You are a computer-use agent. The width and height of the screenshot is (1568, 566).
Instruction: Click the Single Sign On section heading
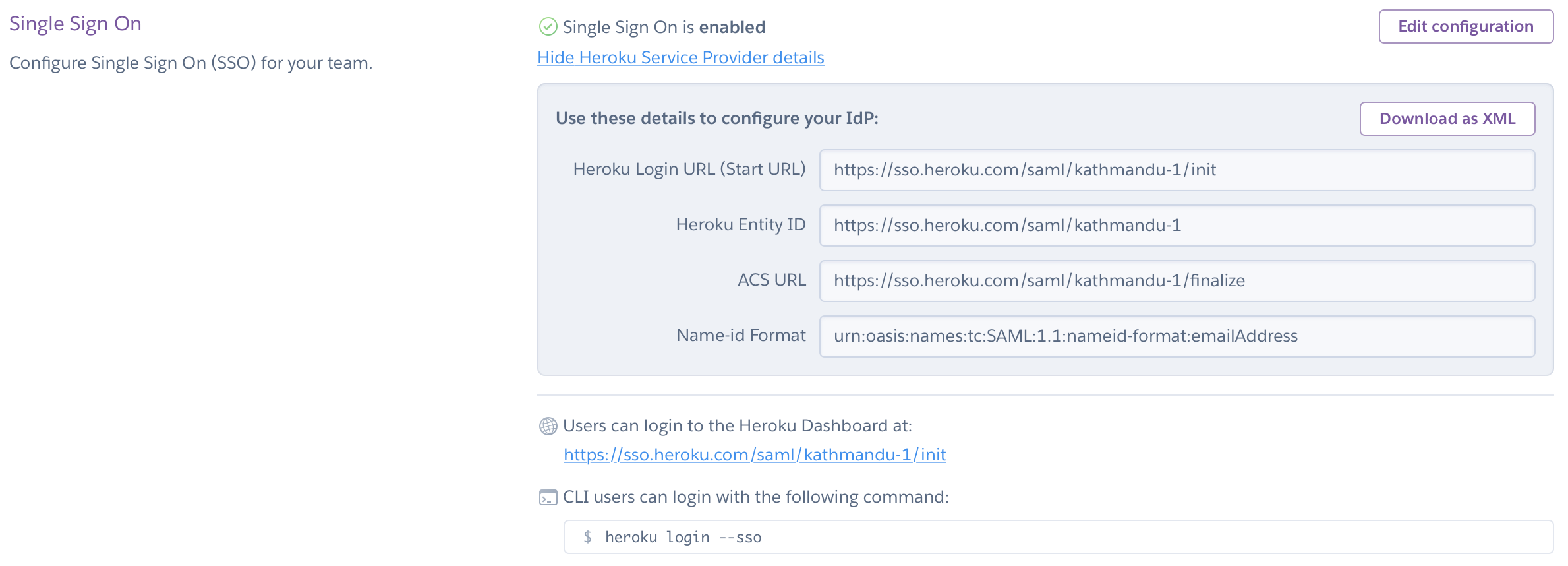point(75,24)
